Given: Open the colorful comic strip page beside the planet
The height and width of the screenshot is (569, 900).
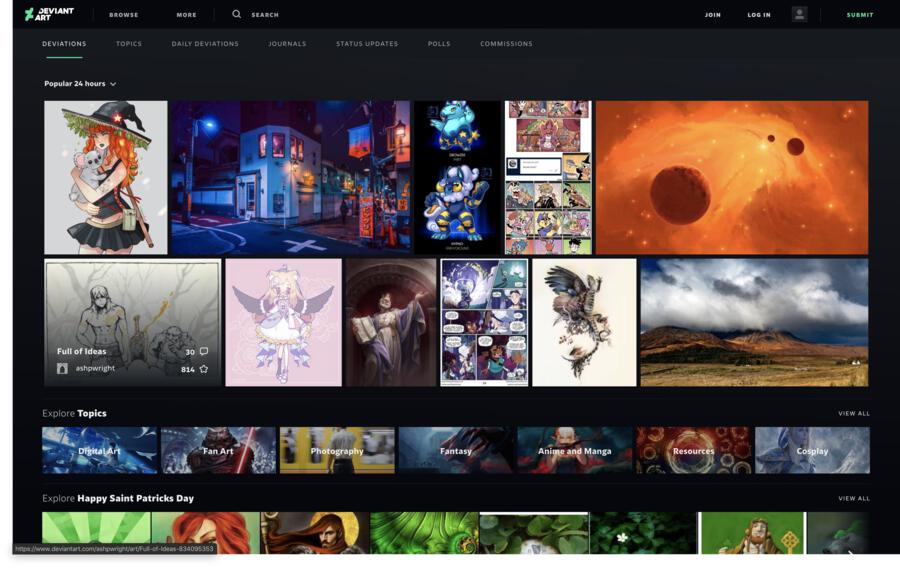Looking at the screenshot, I should coord(548,177).
